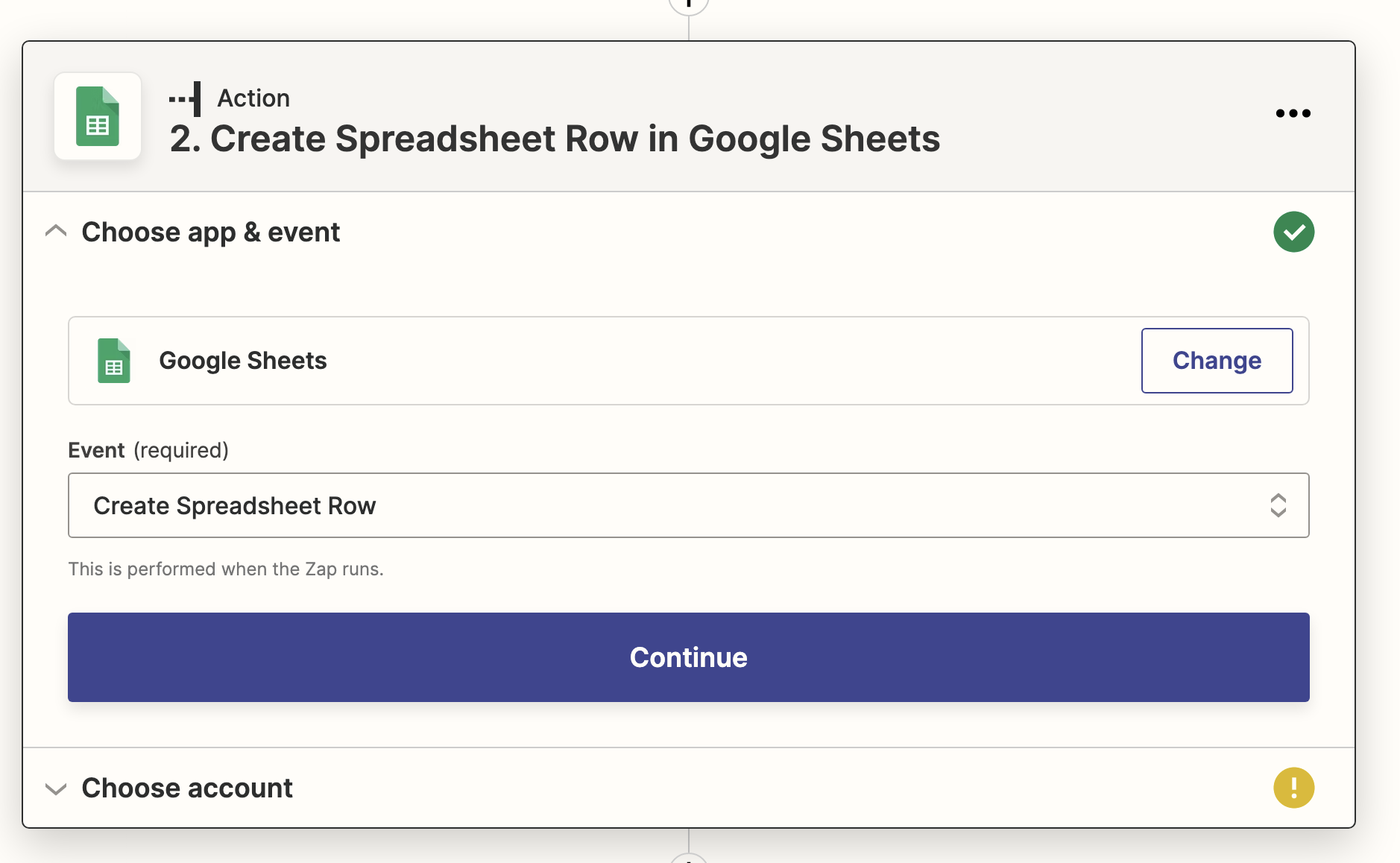Click the add-step plus button above the action
1400x863 pixels.
point(688,4)
